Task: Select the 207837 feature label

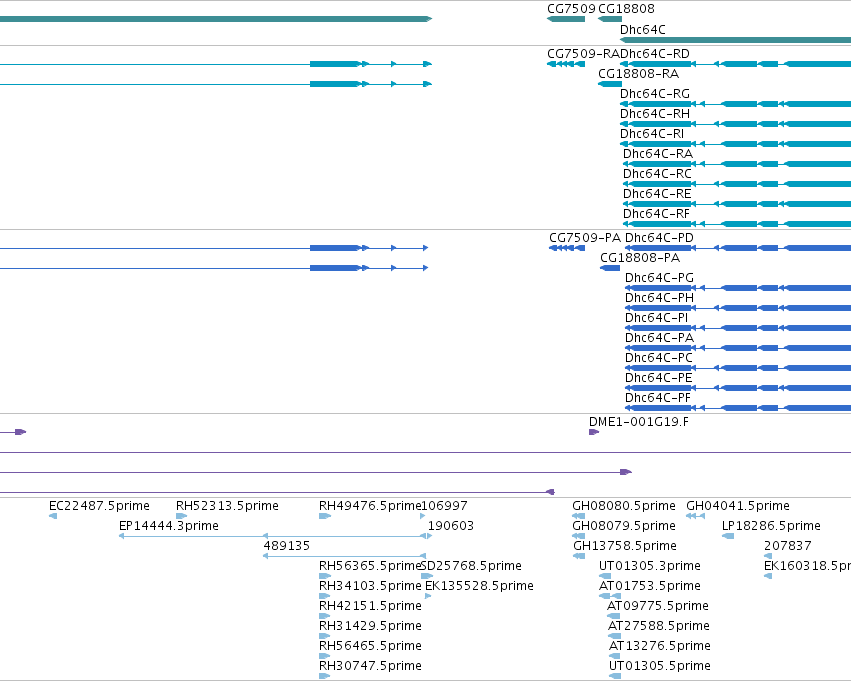Action: (788, 546)
